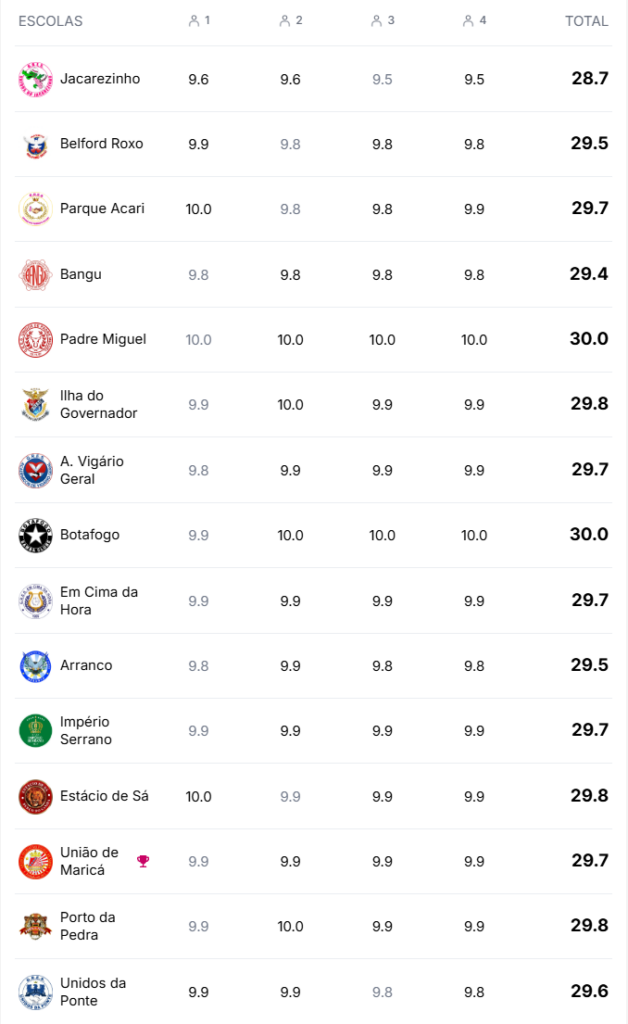Open the Parque Acari school name link
This screenshot has width=628, height=1024.
pos(102,209)
